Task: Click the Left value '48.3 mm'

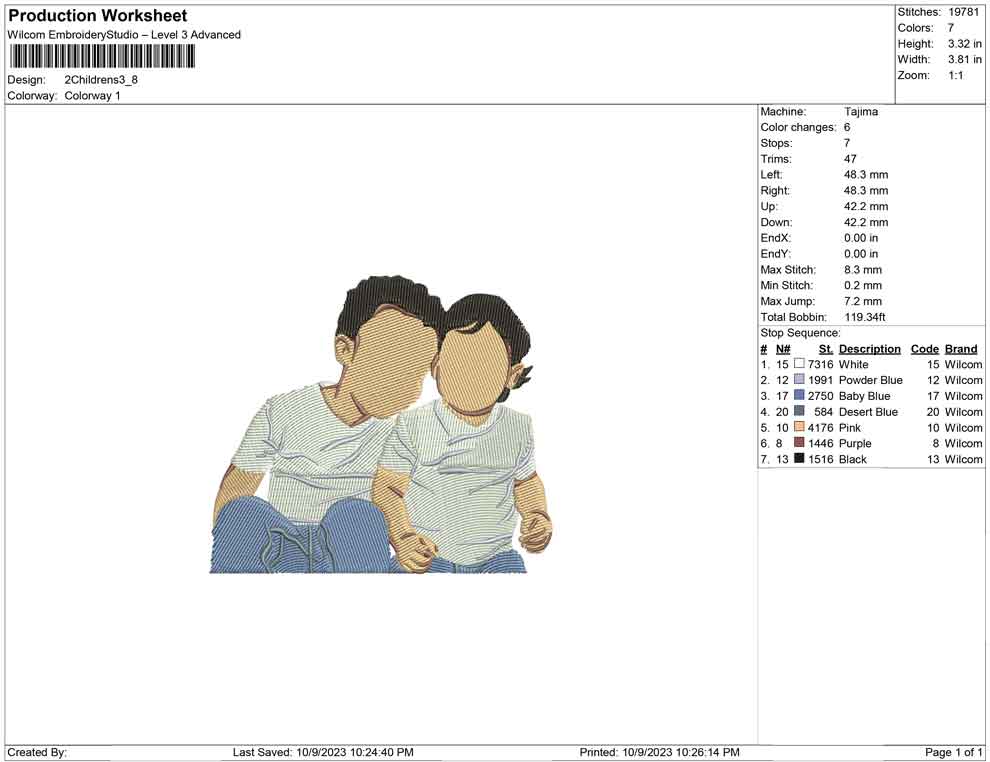Action: pos(866,174)
